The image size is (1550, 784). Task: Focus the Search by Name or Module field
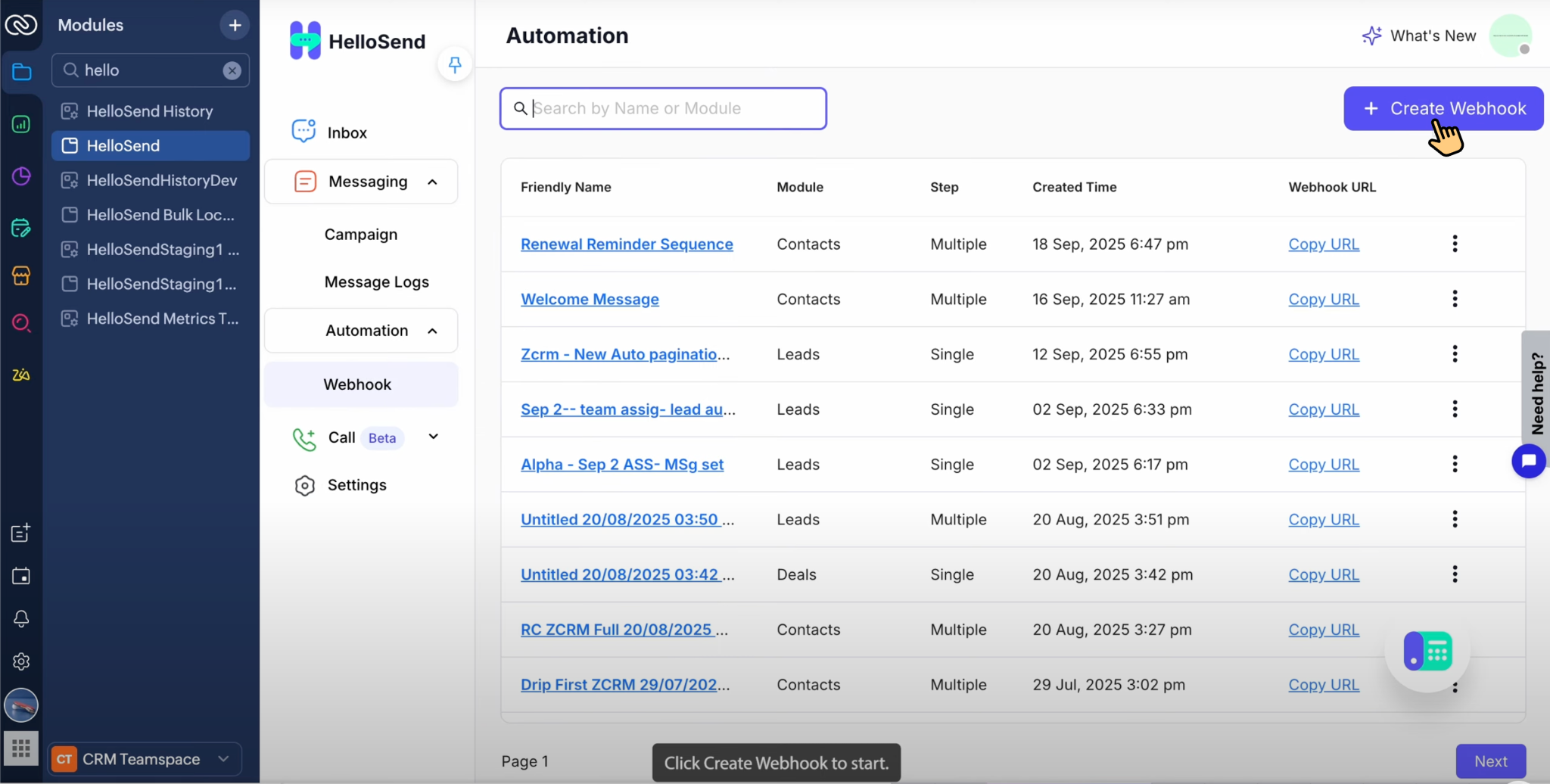click(663, 108)
